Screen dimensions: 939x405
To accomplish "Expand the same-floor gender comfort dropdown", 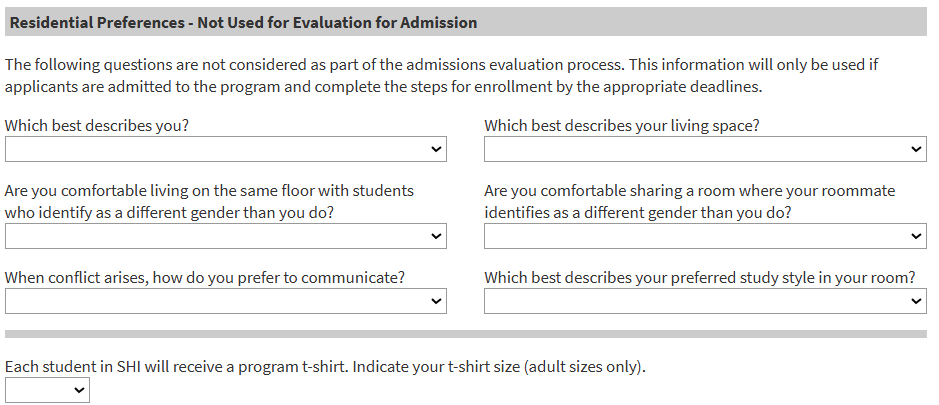I will tap(225, 236).
